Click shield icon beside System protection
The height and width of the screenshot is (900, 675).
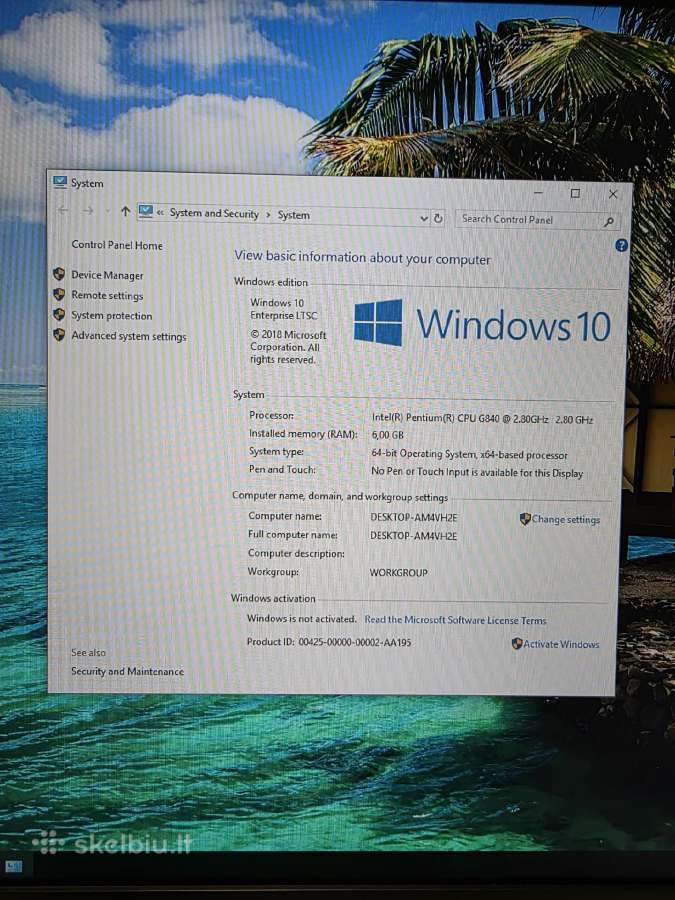59,315
